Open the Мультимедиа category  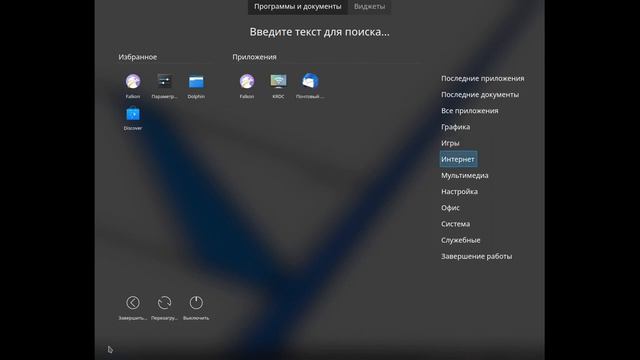click(x=464, y=176)
